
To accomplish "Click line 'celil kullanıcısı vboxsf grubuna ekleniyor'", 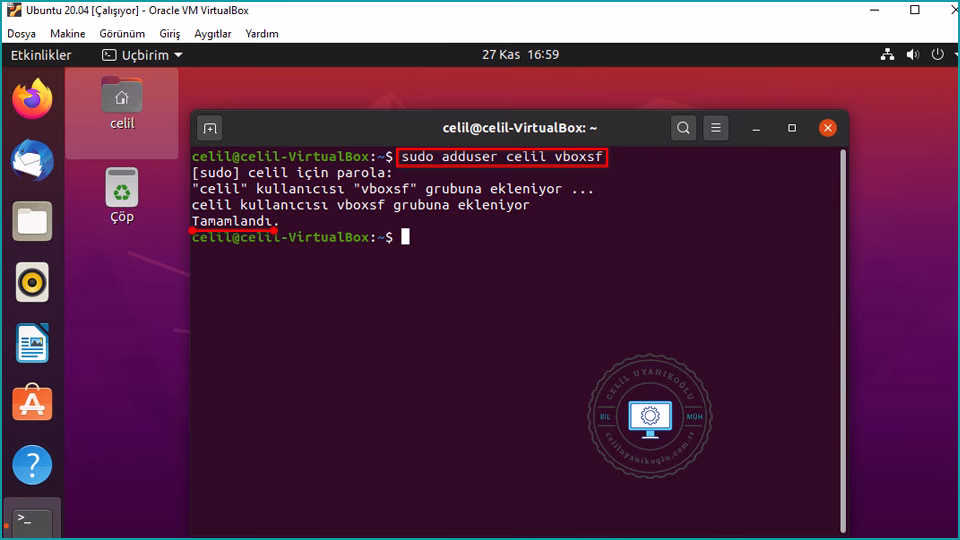I will click(x=361, y=204).
